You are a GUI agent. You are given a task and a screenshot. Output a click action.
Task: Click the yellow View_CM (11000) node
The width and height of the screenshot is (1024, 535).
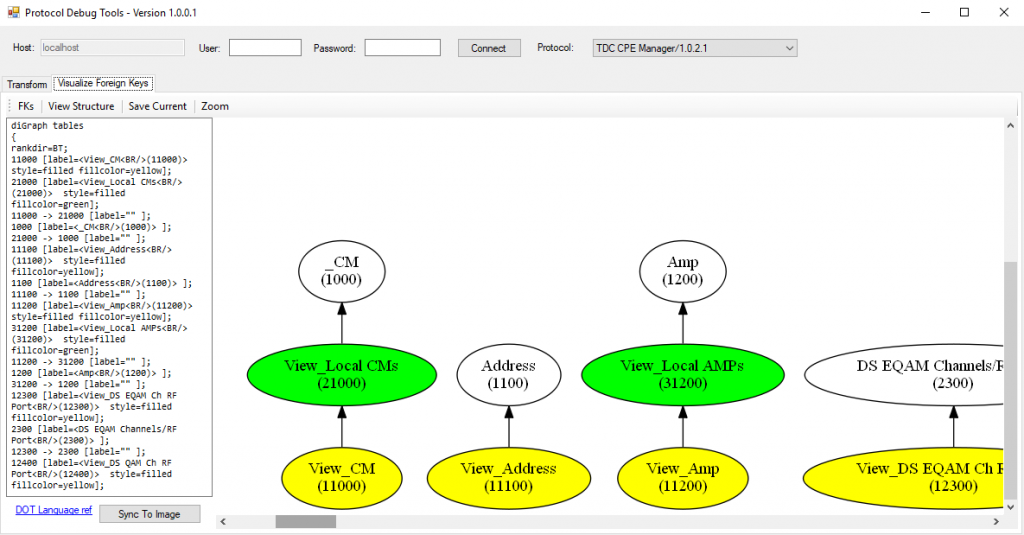(x=342, y=478)
